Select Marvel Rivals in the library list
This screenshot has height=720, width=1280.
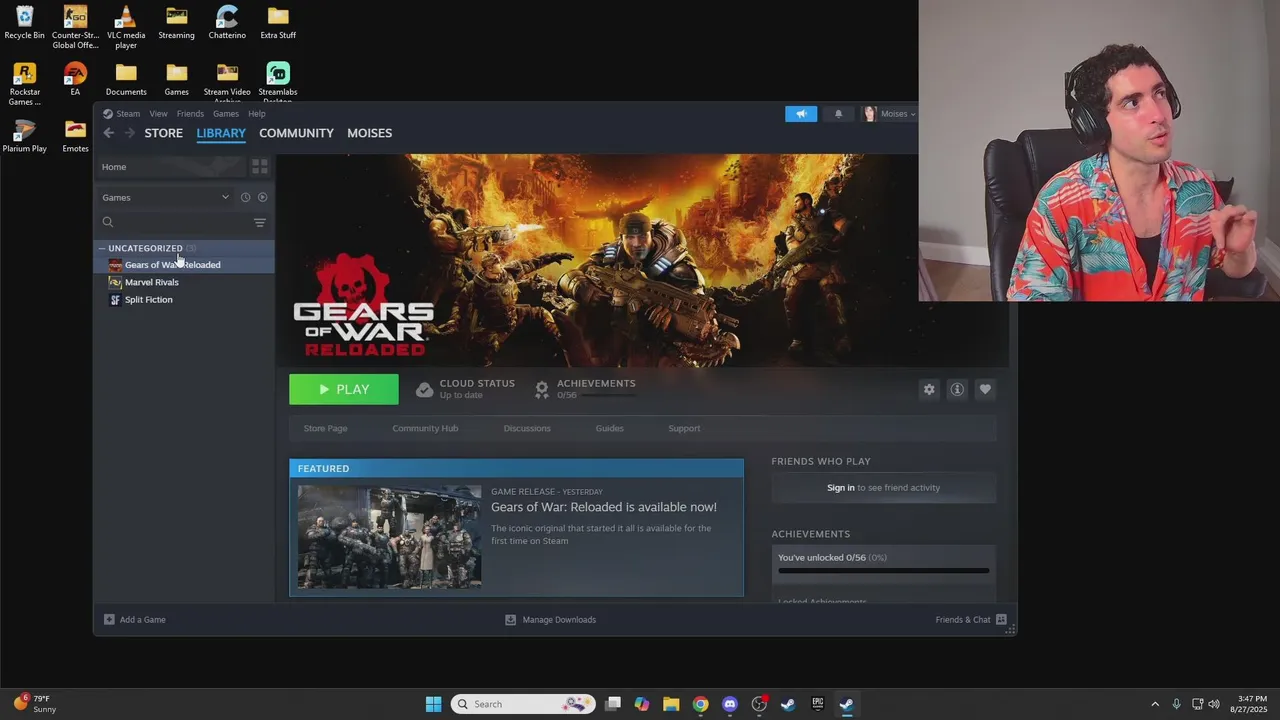point(185,282)
